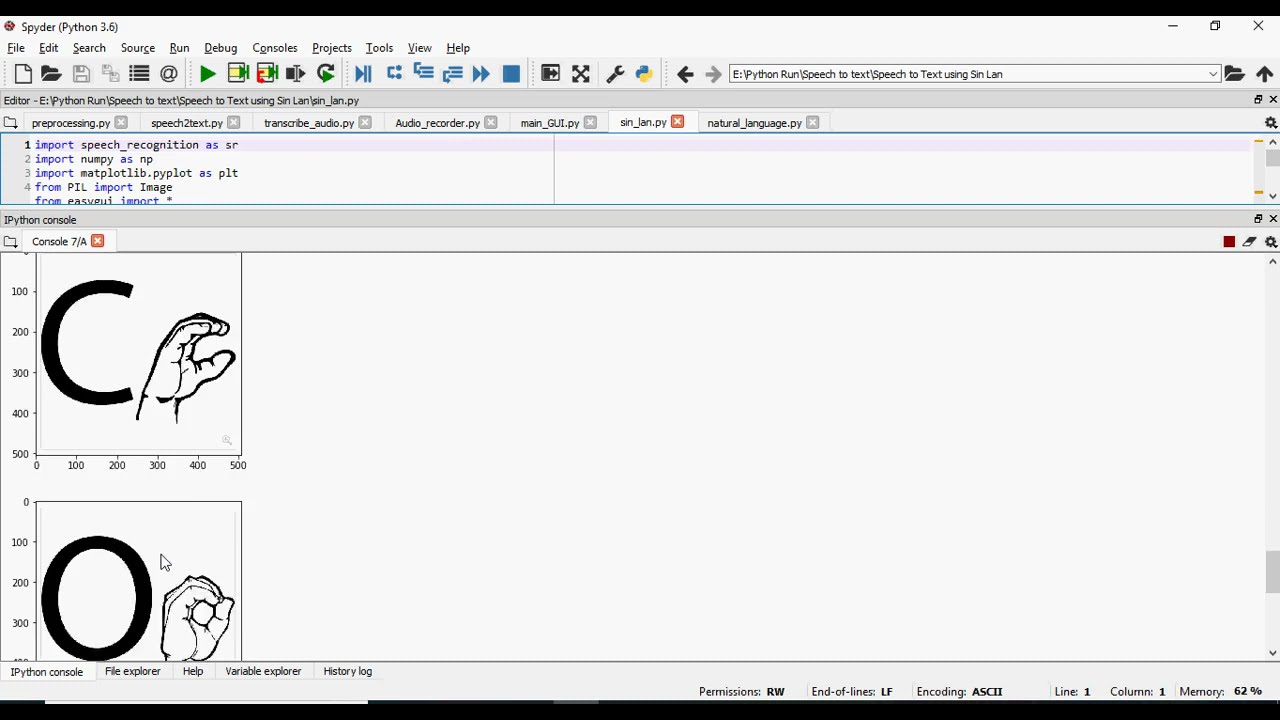Switch to the natural_language.py tab
The width and height of the screenshot is (1280, 720).
pos(754,123)
